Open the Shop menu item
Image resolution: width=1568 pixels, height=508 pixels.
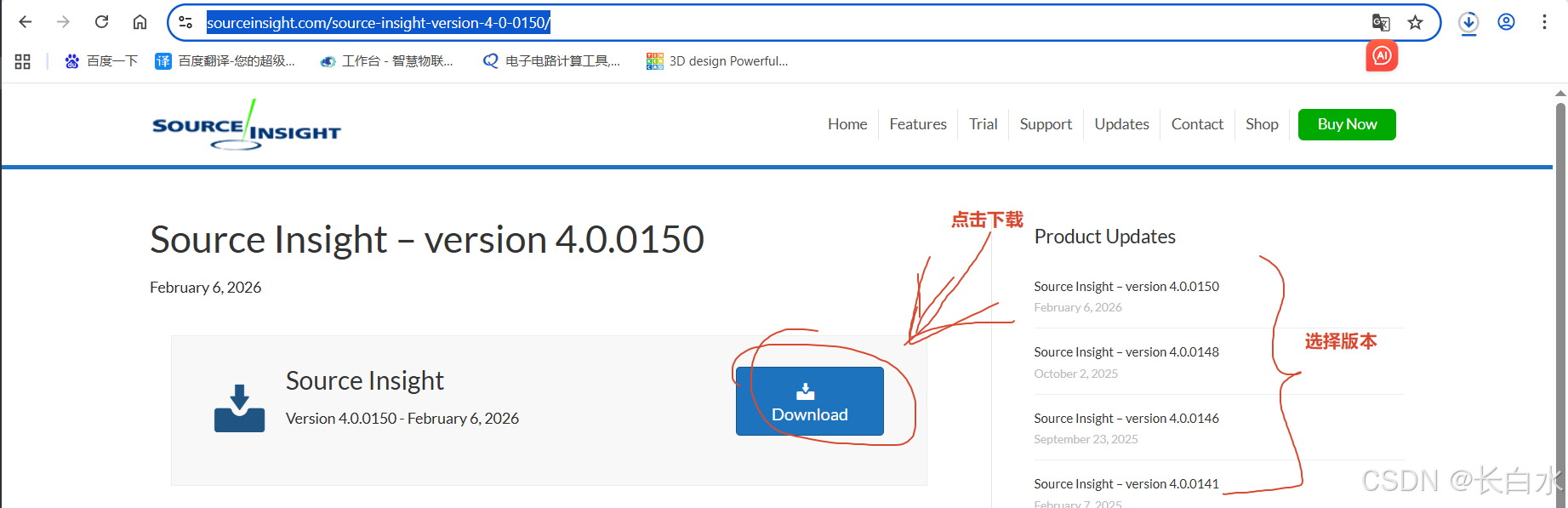click(1262, 124)
